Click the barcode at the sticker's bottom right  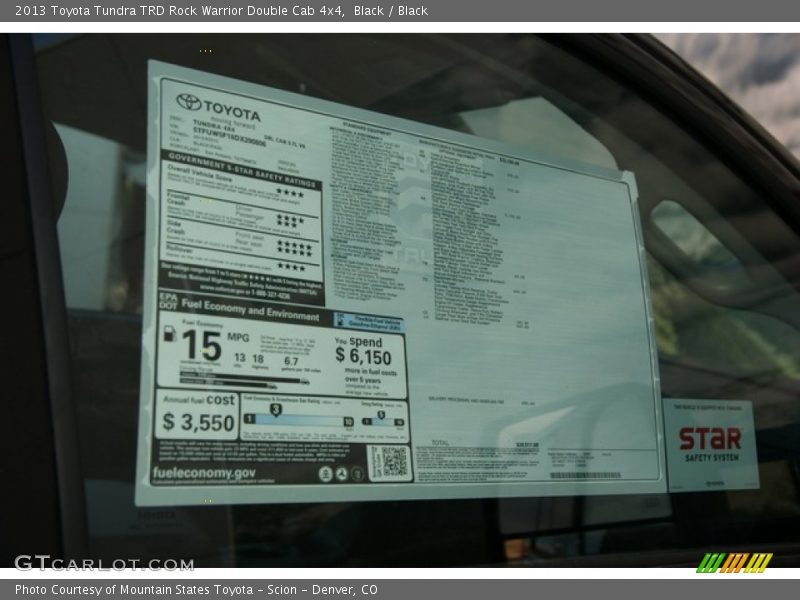(585, 474)
